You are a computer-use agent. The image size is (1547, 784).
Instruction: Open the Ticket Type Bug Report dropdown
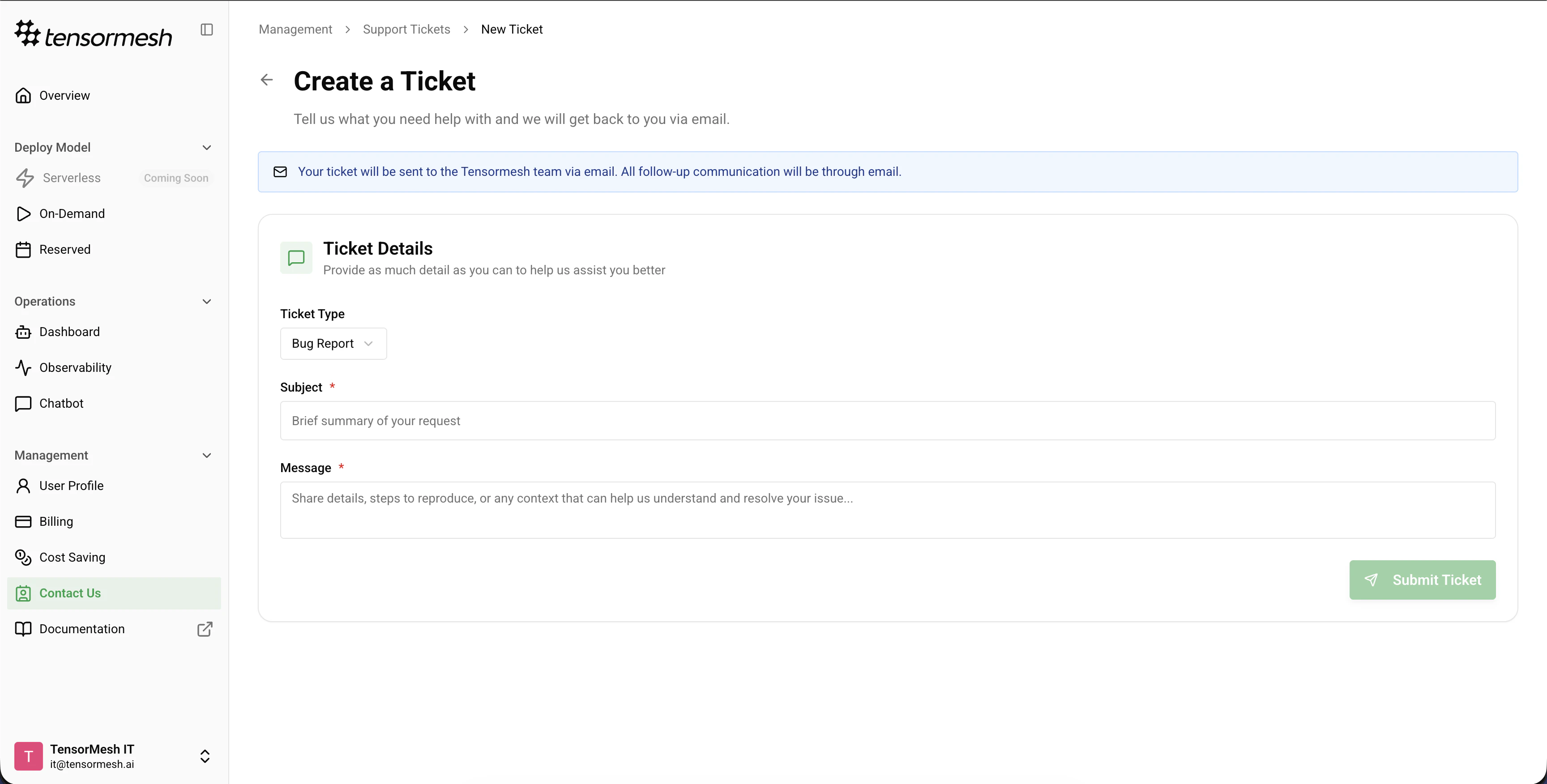pos(333,343)
